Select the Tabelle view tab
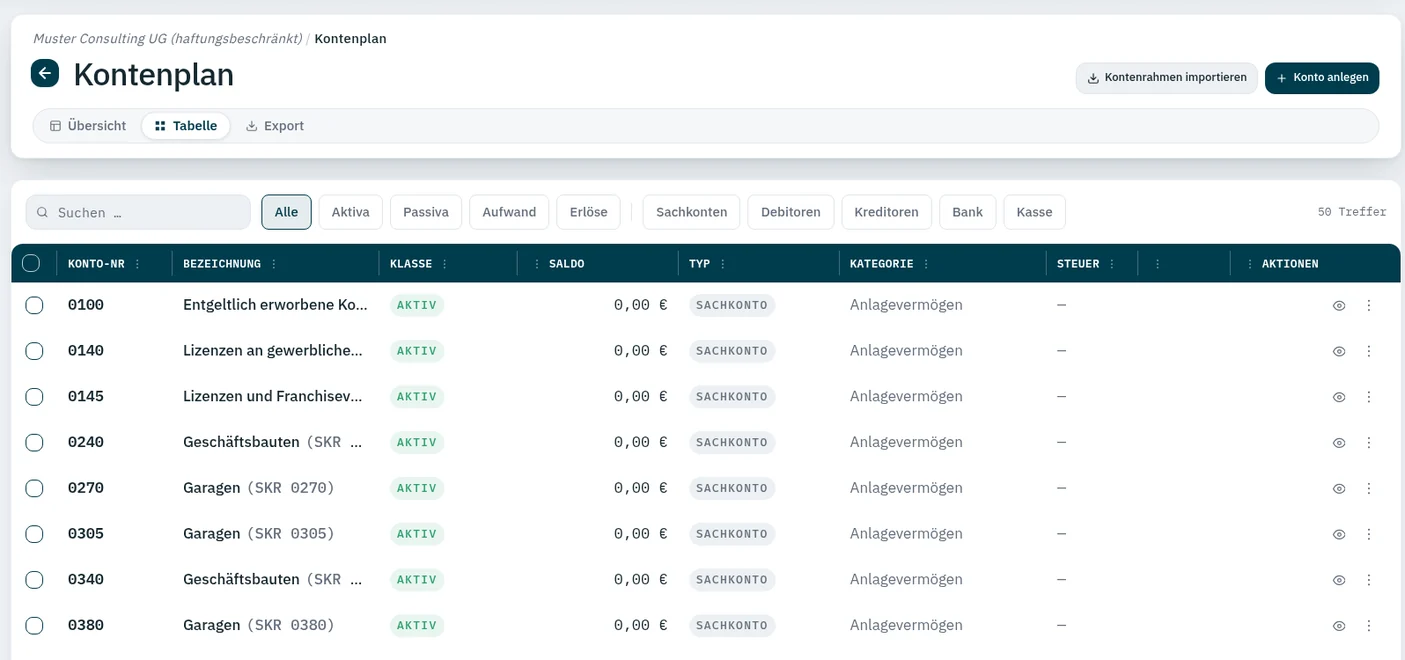This screenshot has height=660, width=1405. coord(186,126)
